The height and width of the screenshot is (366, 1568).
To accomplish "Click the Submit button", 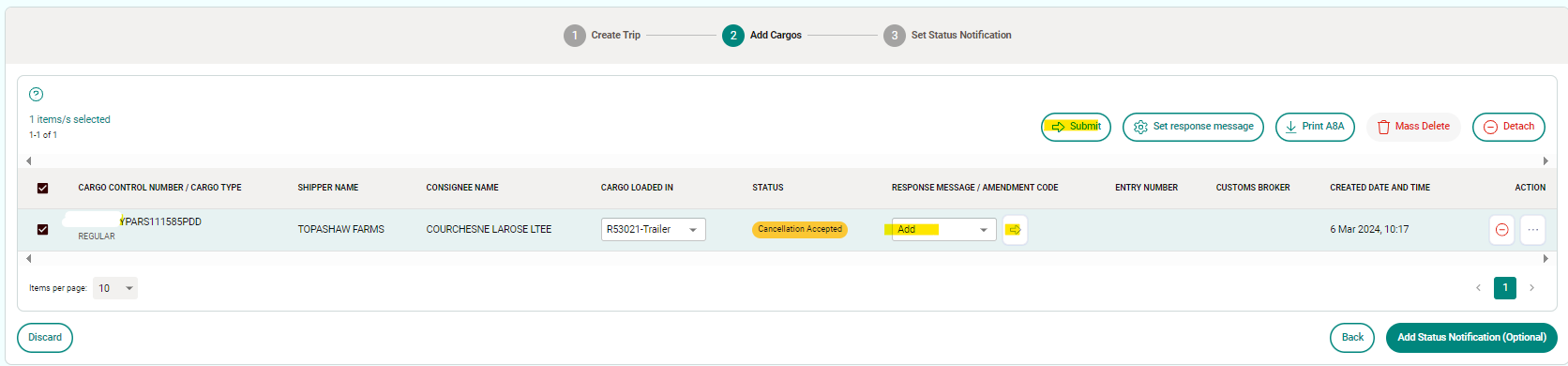I will coord(1076,127).
